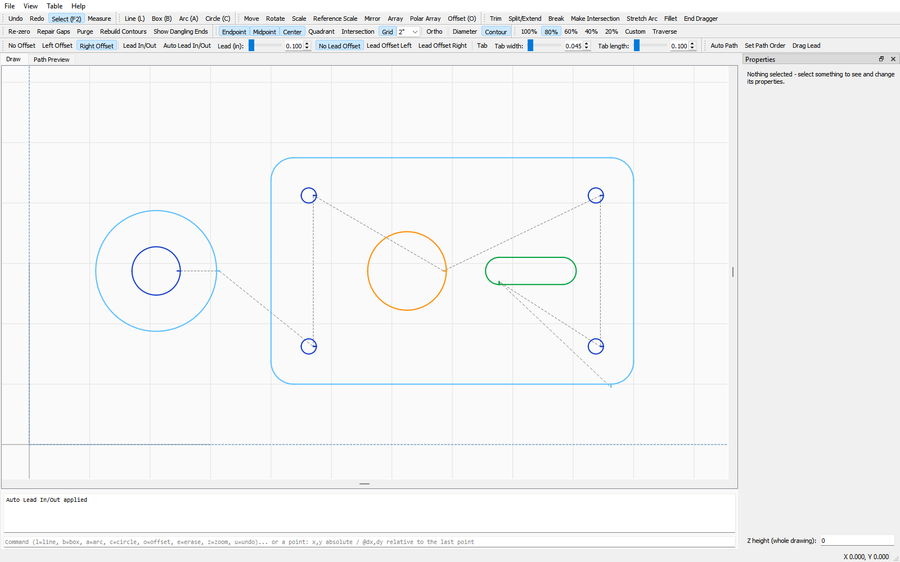900x562 pixels.
Task: Click Show Dangling Ends
Action: click(181, 32)
